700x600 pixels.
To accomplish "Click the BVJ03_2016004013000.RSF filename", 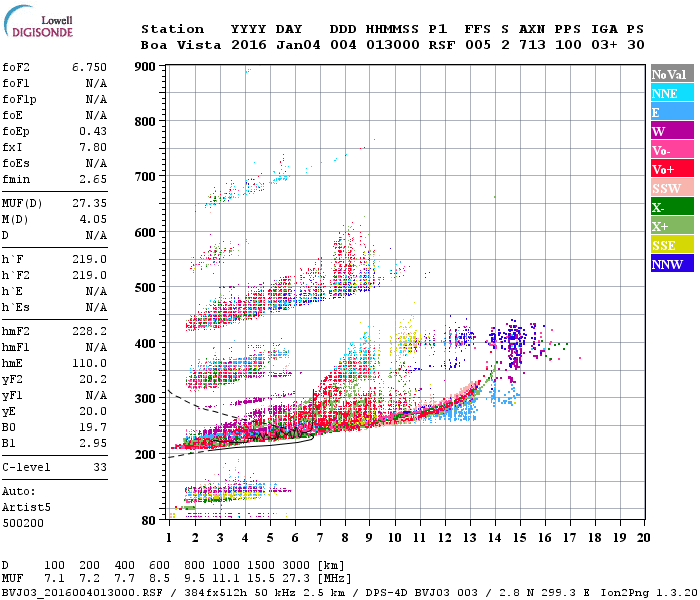I will 82,593.
